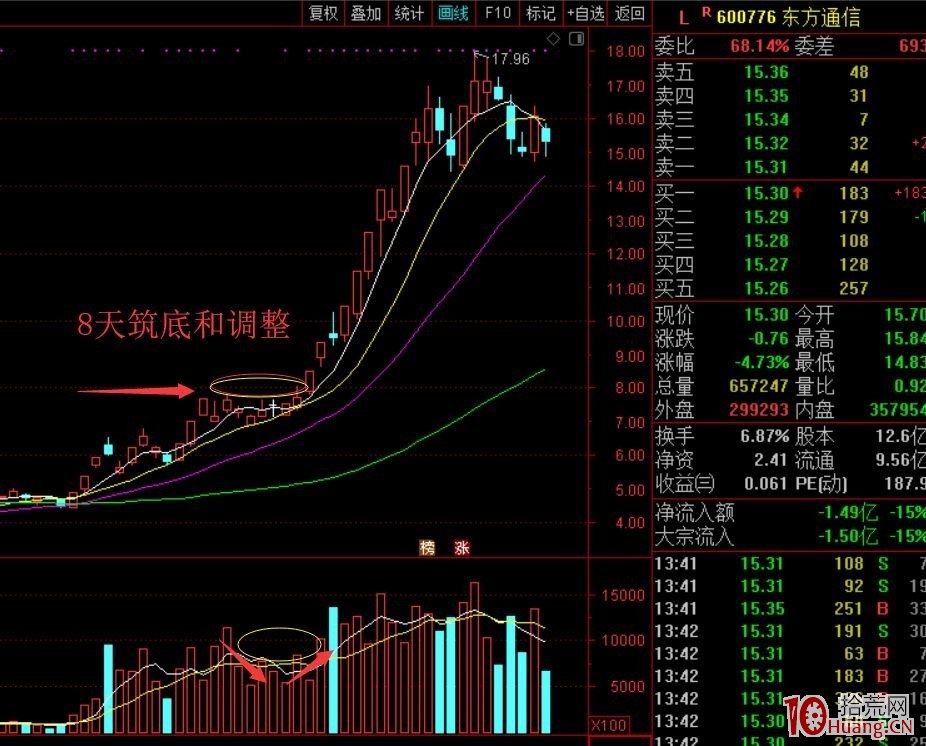Click the 18.00 price axis label

625,51
